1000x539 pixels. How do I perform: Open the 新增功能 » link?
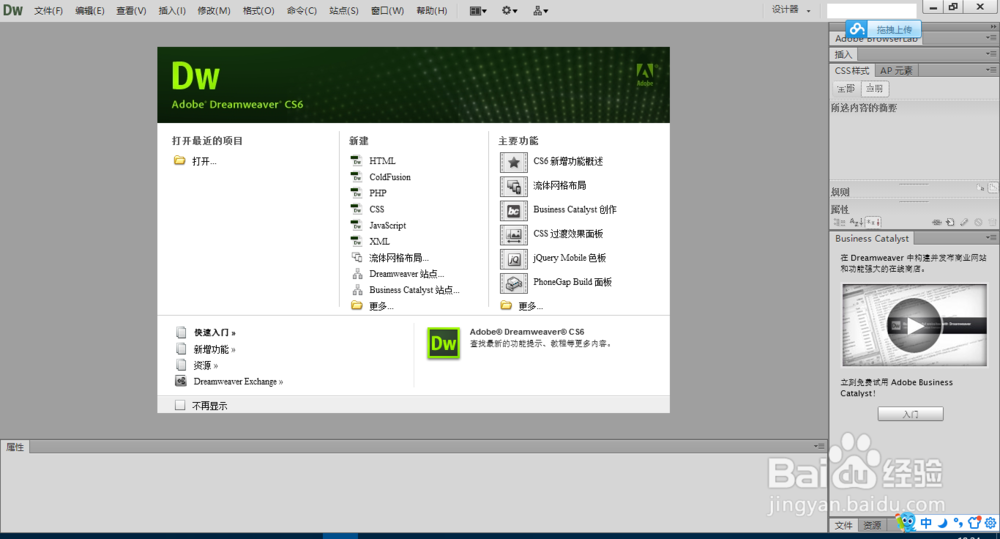(215, 349)
